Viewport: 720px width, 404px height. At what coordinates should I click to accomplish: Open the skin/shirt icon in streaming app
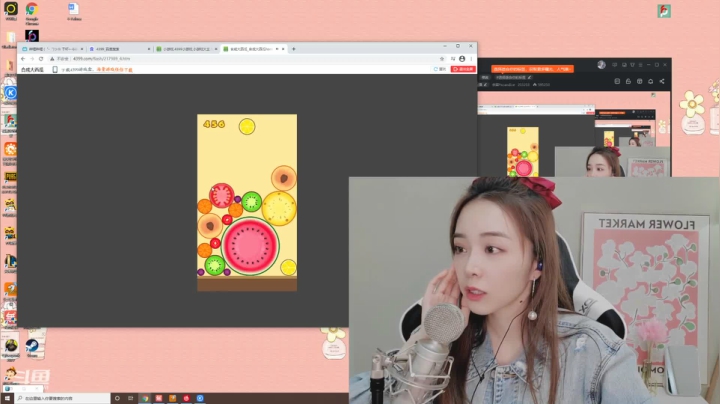click(632, 65)
